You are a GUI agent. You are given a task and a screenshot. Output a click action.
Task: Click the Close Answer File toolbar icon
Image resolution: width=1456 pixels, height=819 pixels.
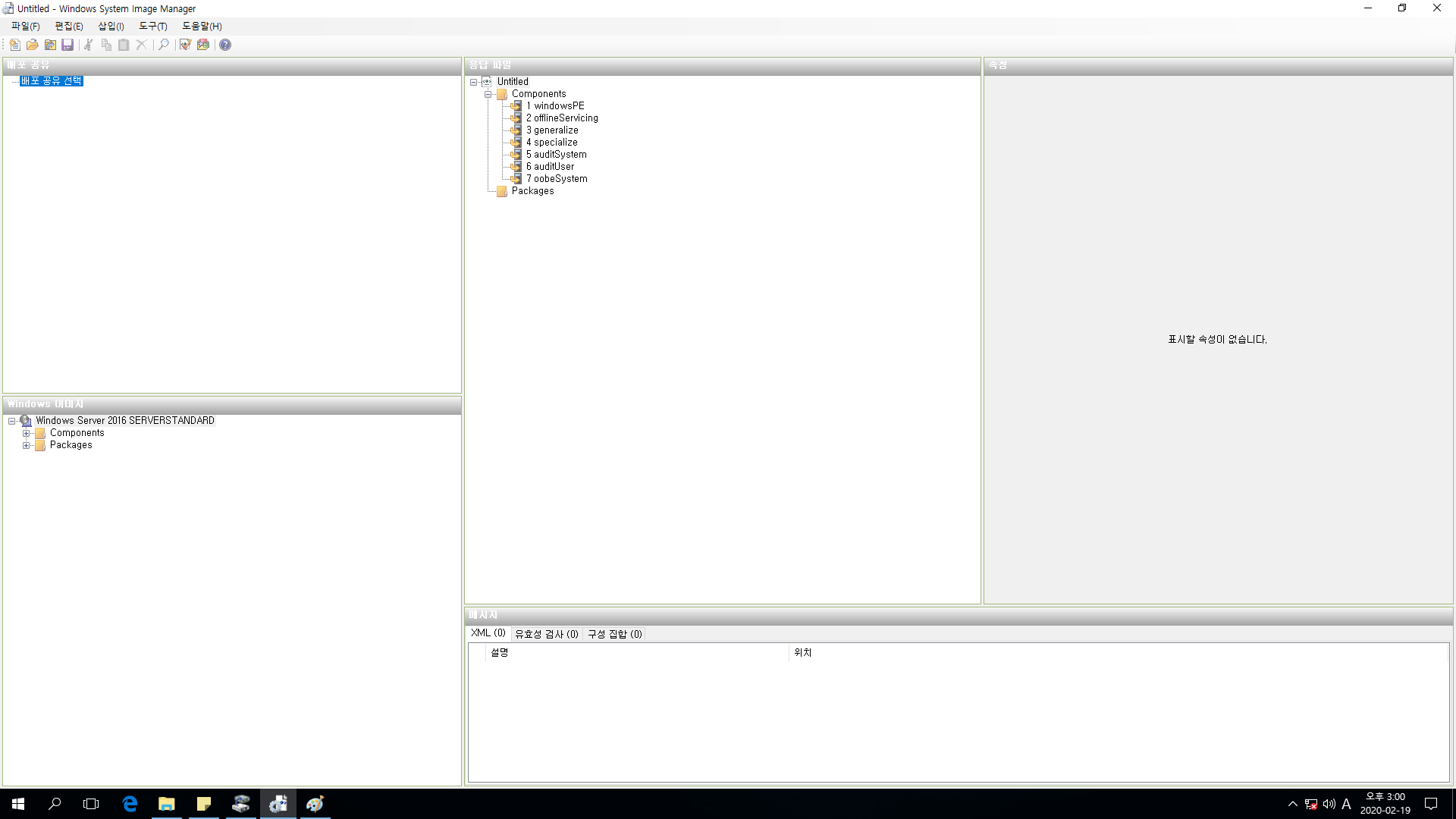(50, 45)
